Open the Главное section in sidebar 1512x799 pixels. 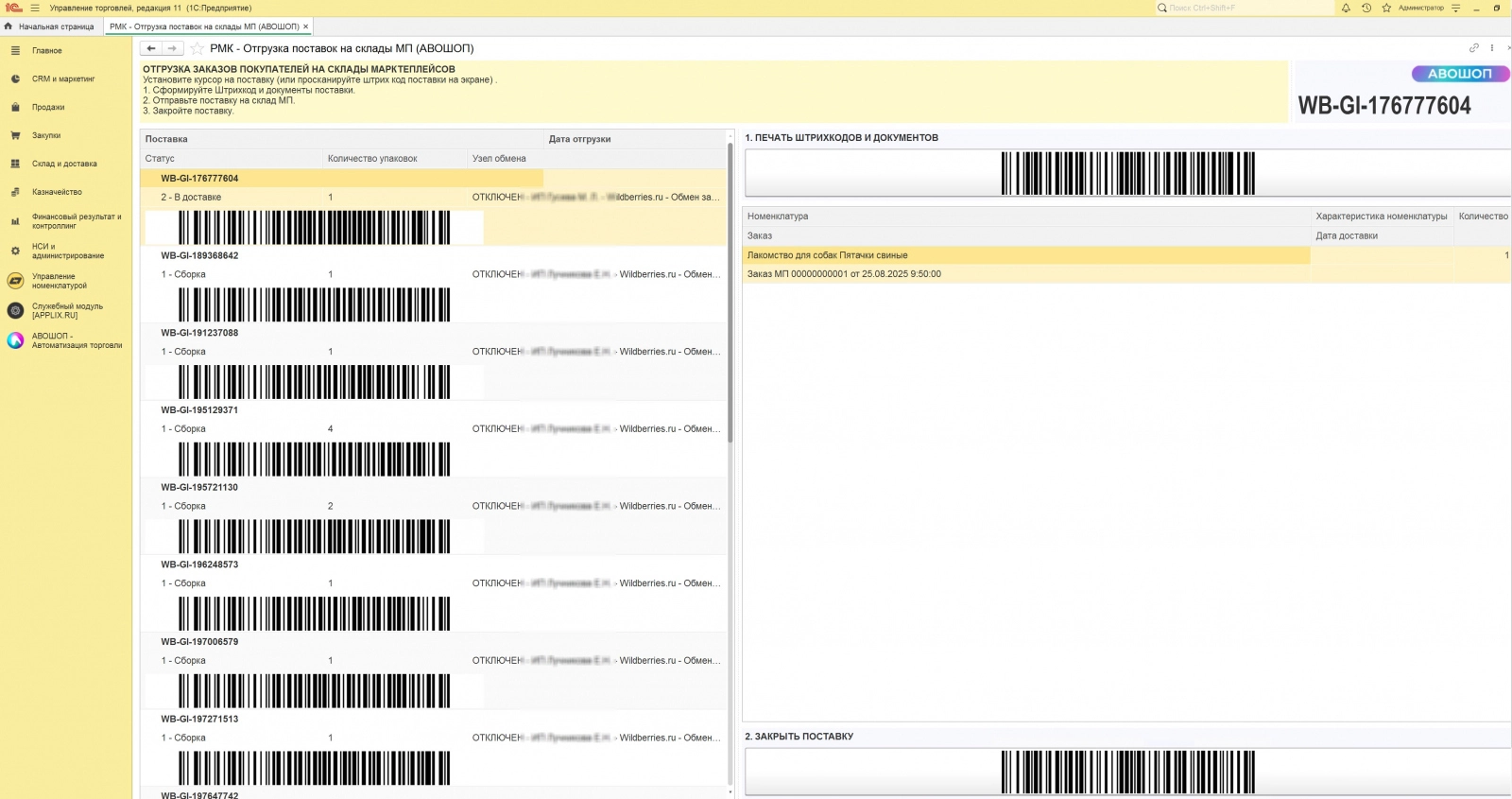click(x=47, y=51)
